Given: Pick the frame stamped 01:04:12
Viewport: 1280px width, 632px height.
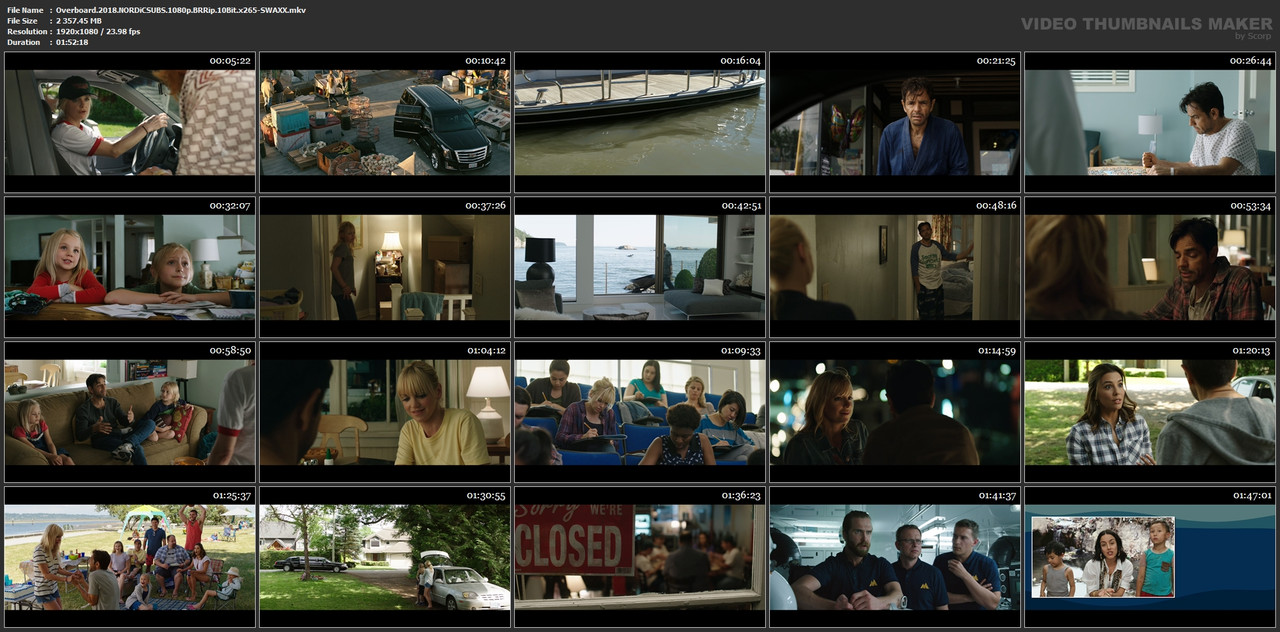Looking at the screenshot, I should [x=385, y=412].
